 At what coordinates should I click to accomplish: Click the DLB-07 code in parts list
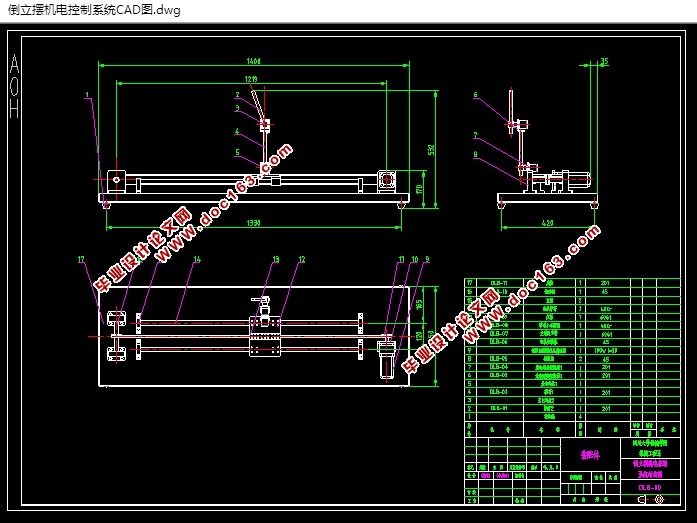(499, 333)
